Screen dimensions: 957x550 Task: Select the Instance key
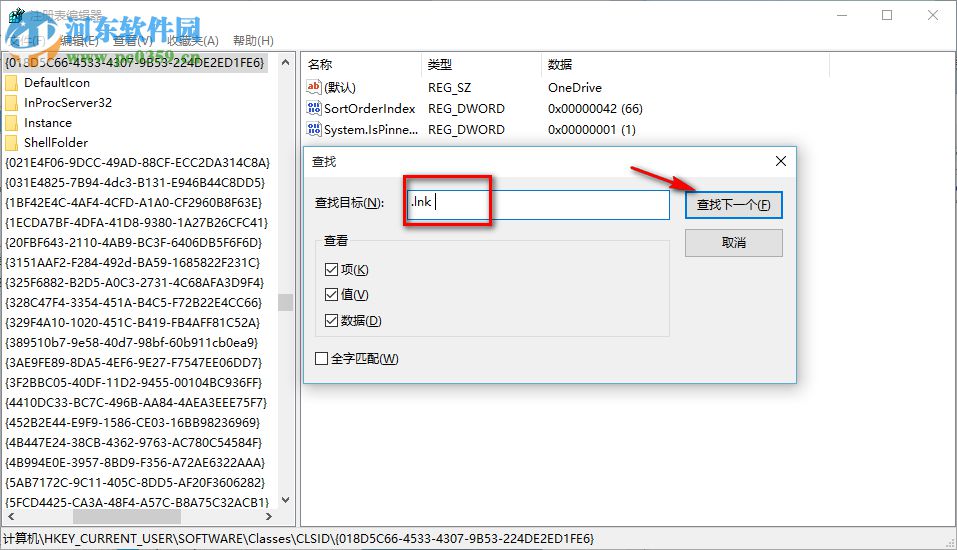48,123
